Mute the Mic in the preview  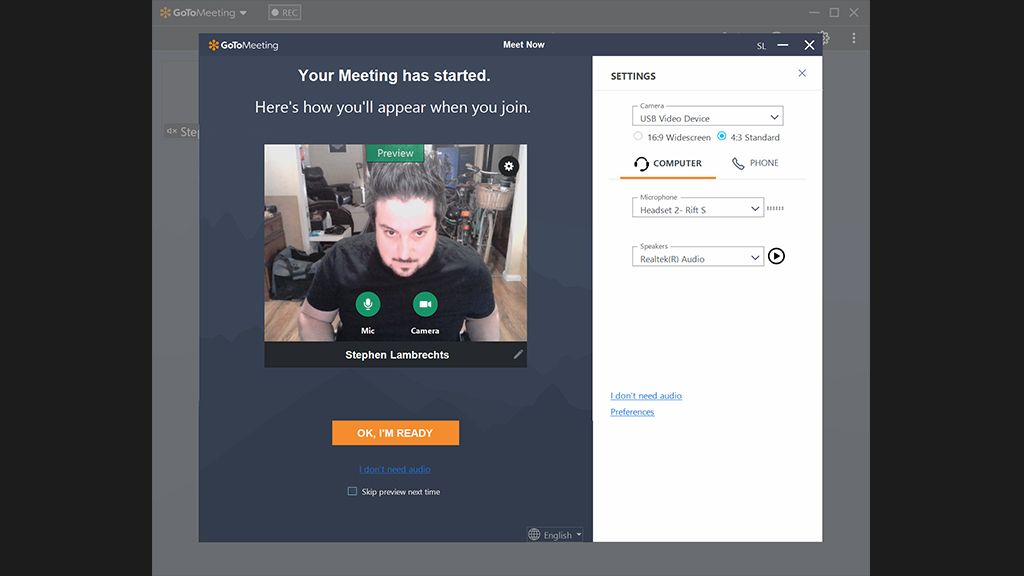[x=367, y=304]
